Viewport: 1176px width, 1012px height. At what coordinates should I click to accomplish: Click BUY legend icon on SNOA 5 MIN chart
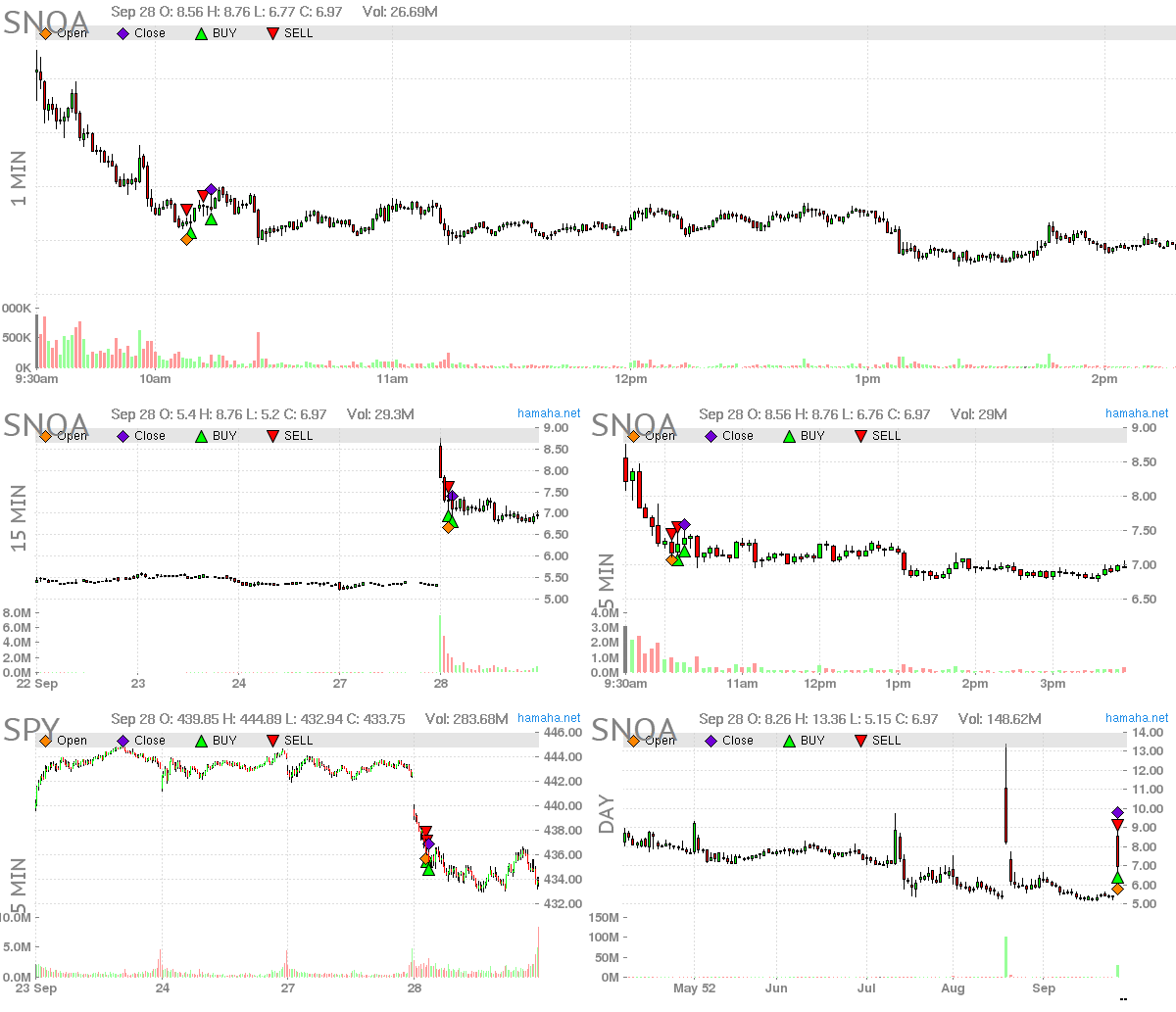point(789,436)
